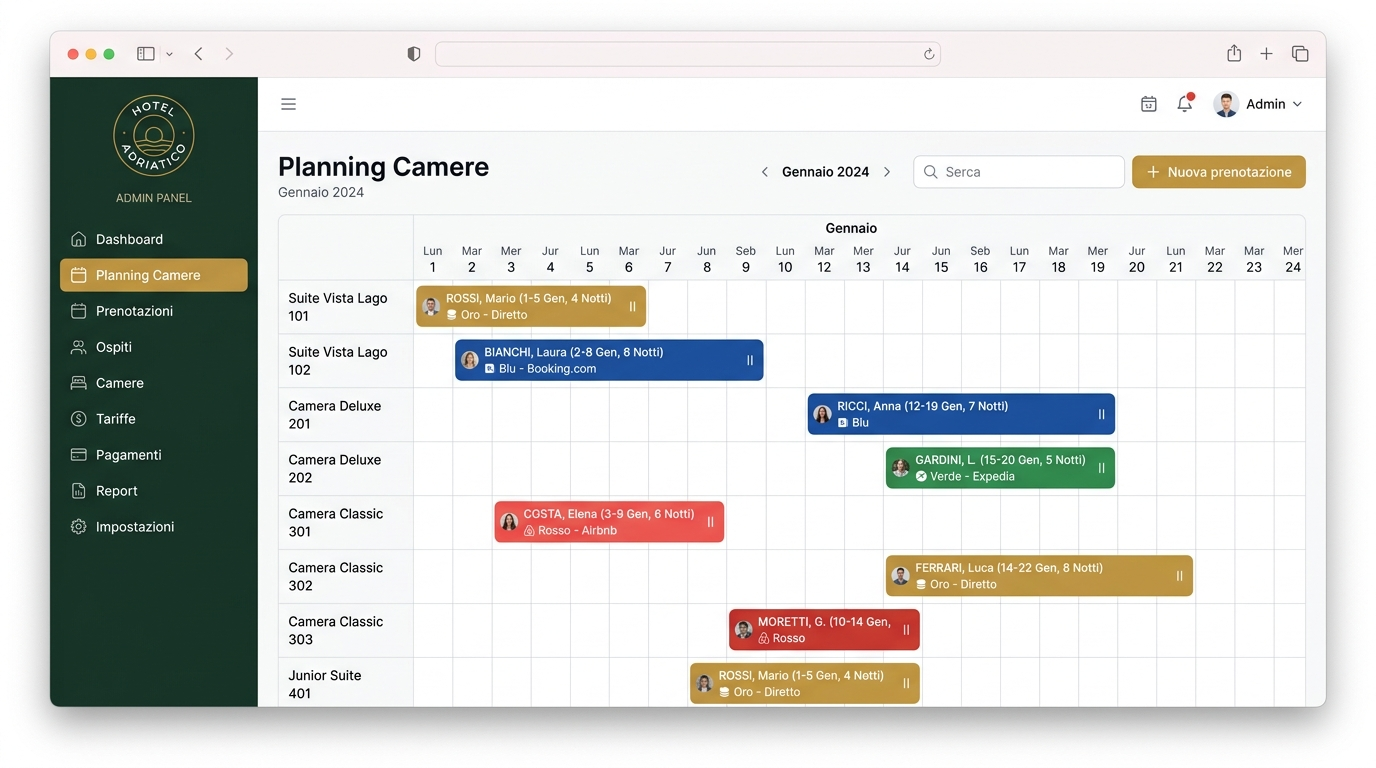
Task: Open the hamburger menu icon
Action: tap(288, 104)
